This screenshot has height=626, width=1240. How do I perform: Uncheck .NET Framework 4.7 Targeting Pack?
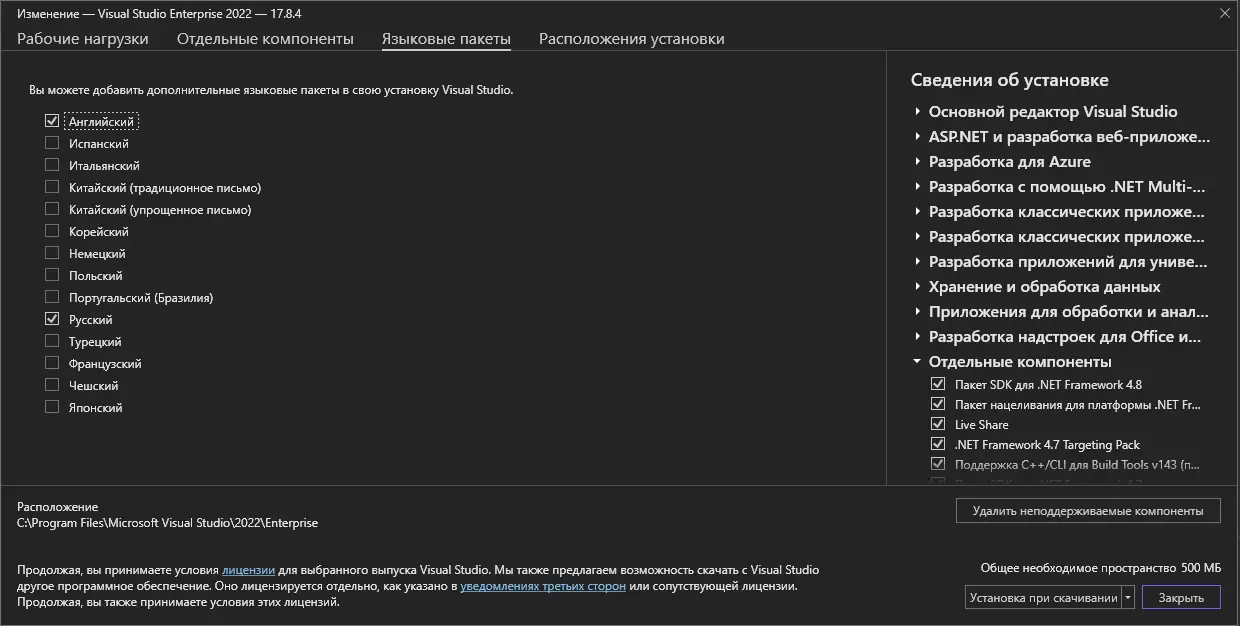937,444
